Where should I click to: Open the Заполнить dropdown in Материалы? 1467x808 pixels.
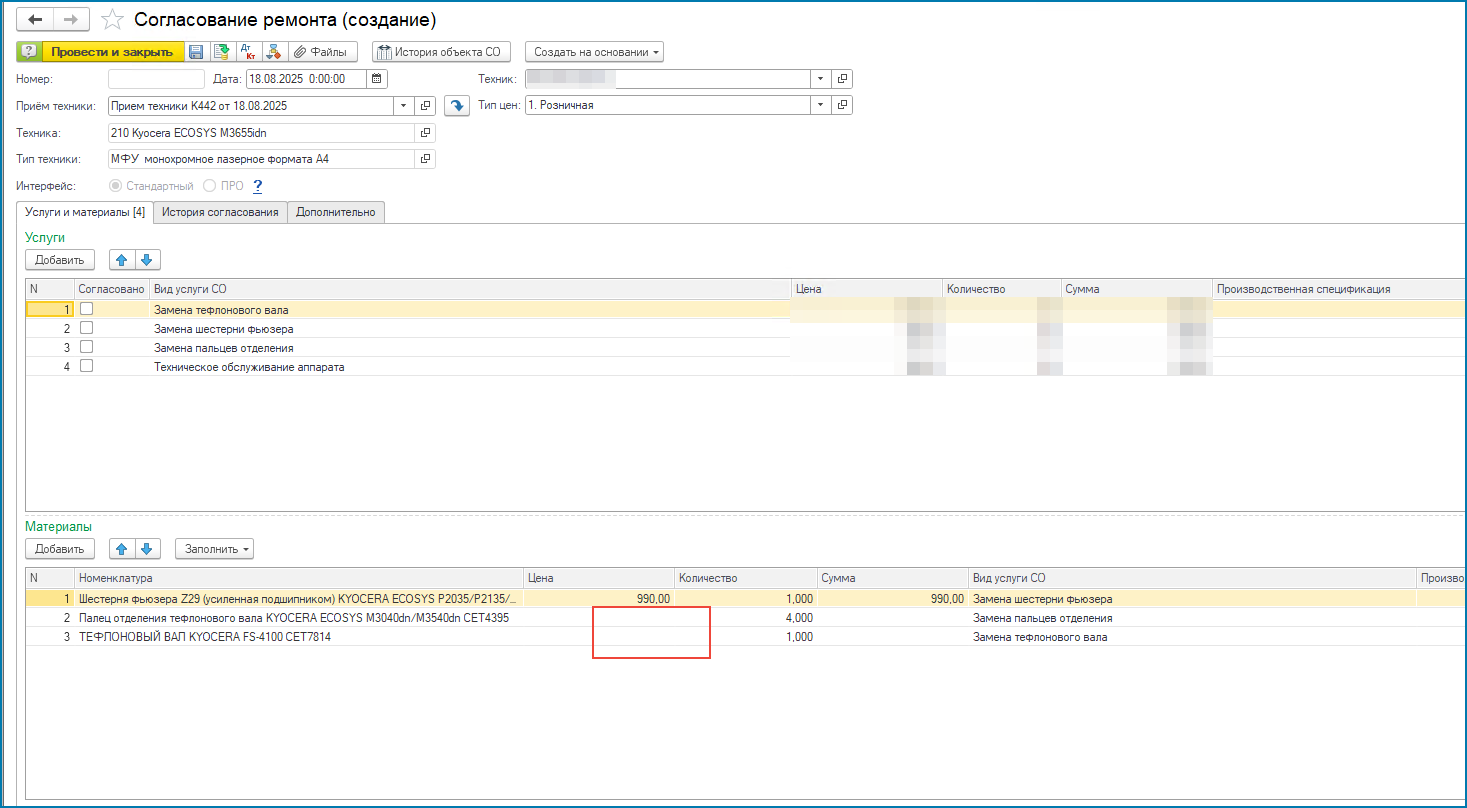(215, 549)
